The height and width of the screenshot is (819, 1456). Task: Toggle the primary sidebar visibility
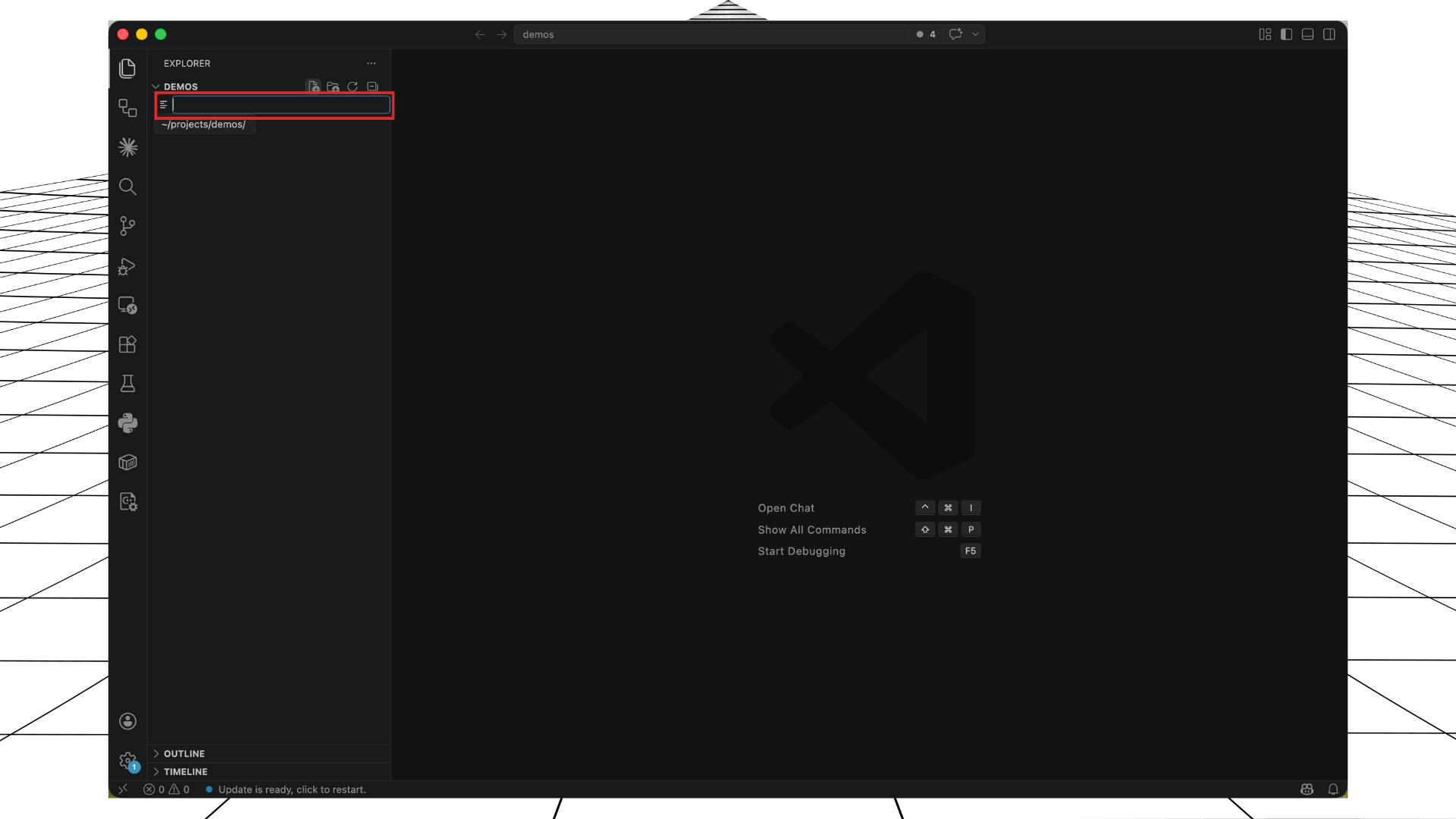(1286, 34)
